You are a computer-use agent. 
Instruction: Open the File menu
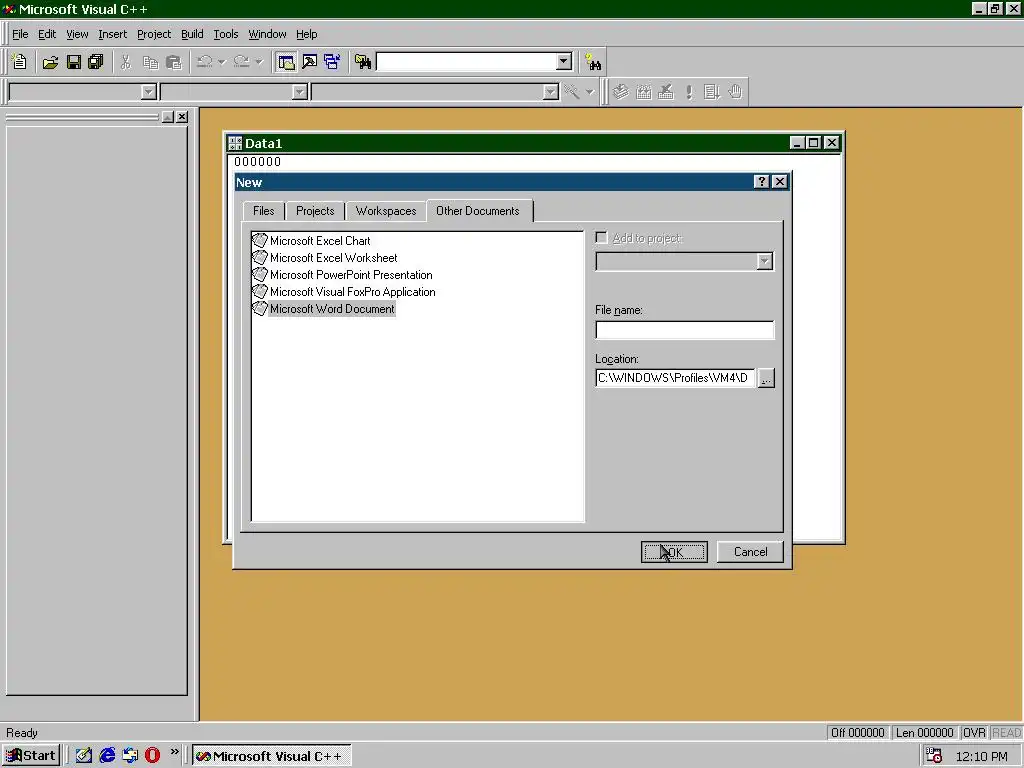[20, 34]
